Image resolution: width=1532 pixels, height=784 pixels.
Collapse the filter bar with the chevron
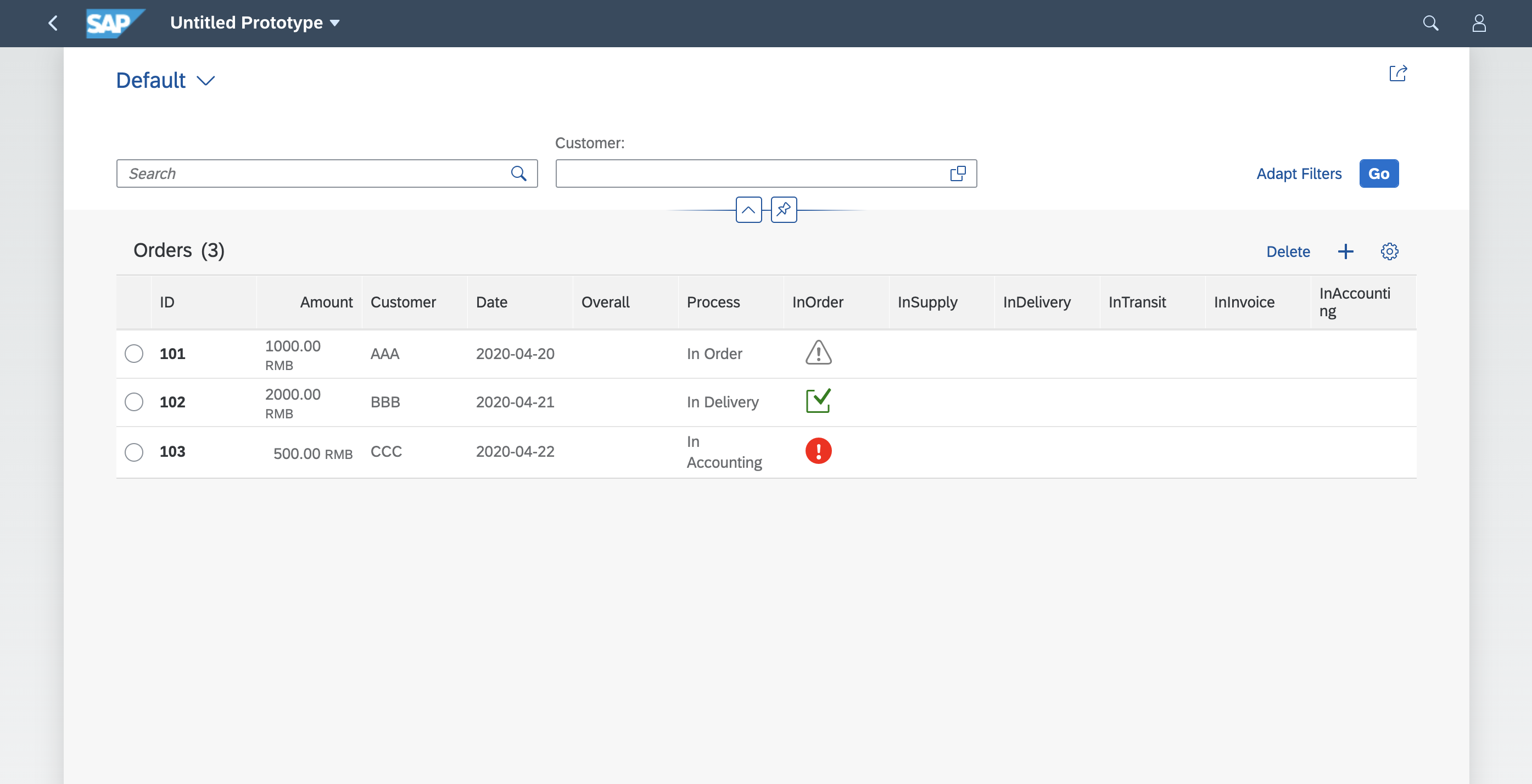(748, 210)
